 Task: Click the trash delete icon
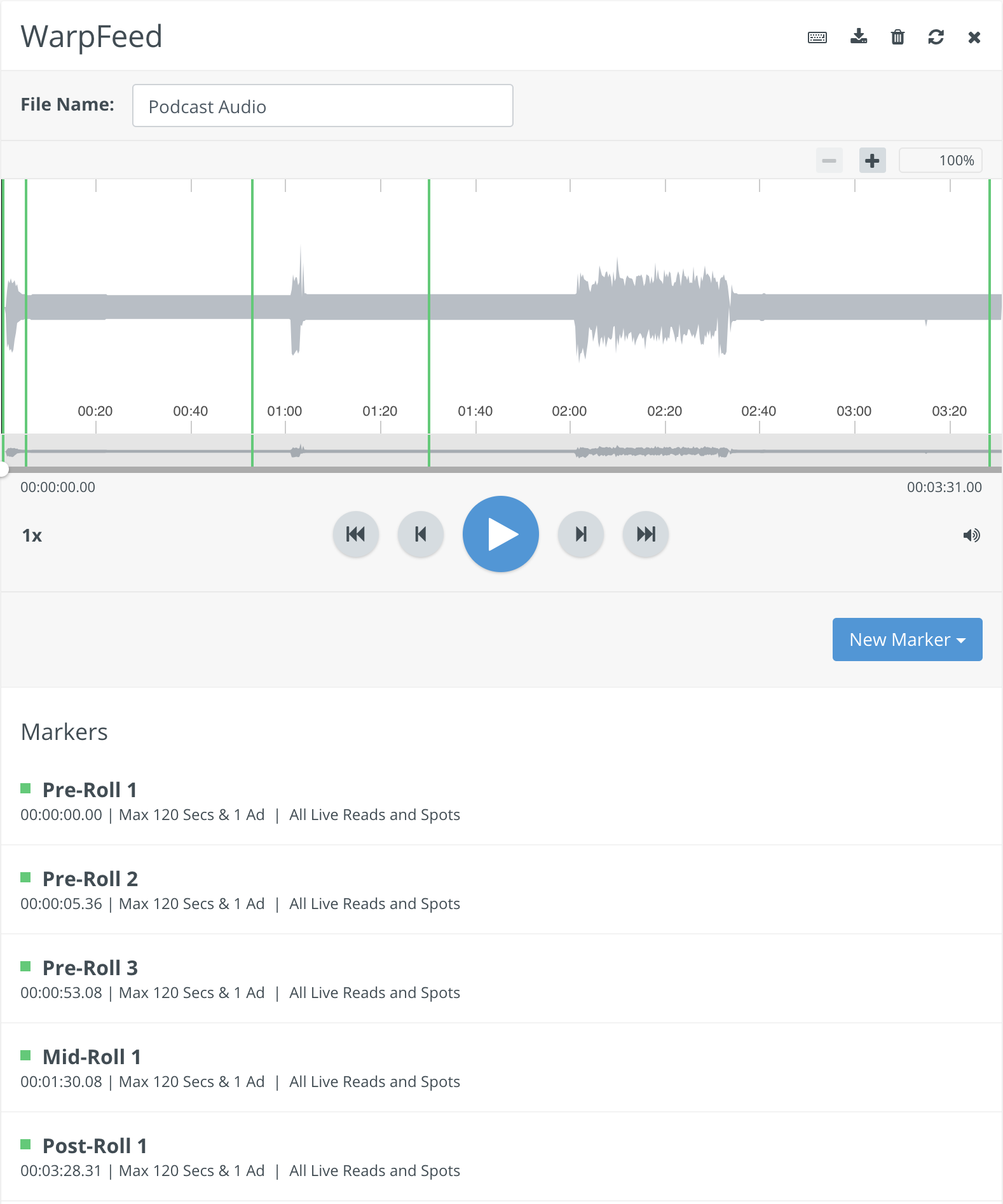pos(897,37)
